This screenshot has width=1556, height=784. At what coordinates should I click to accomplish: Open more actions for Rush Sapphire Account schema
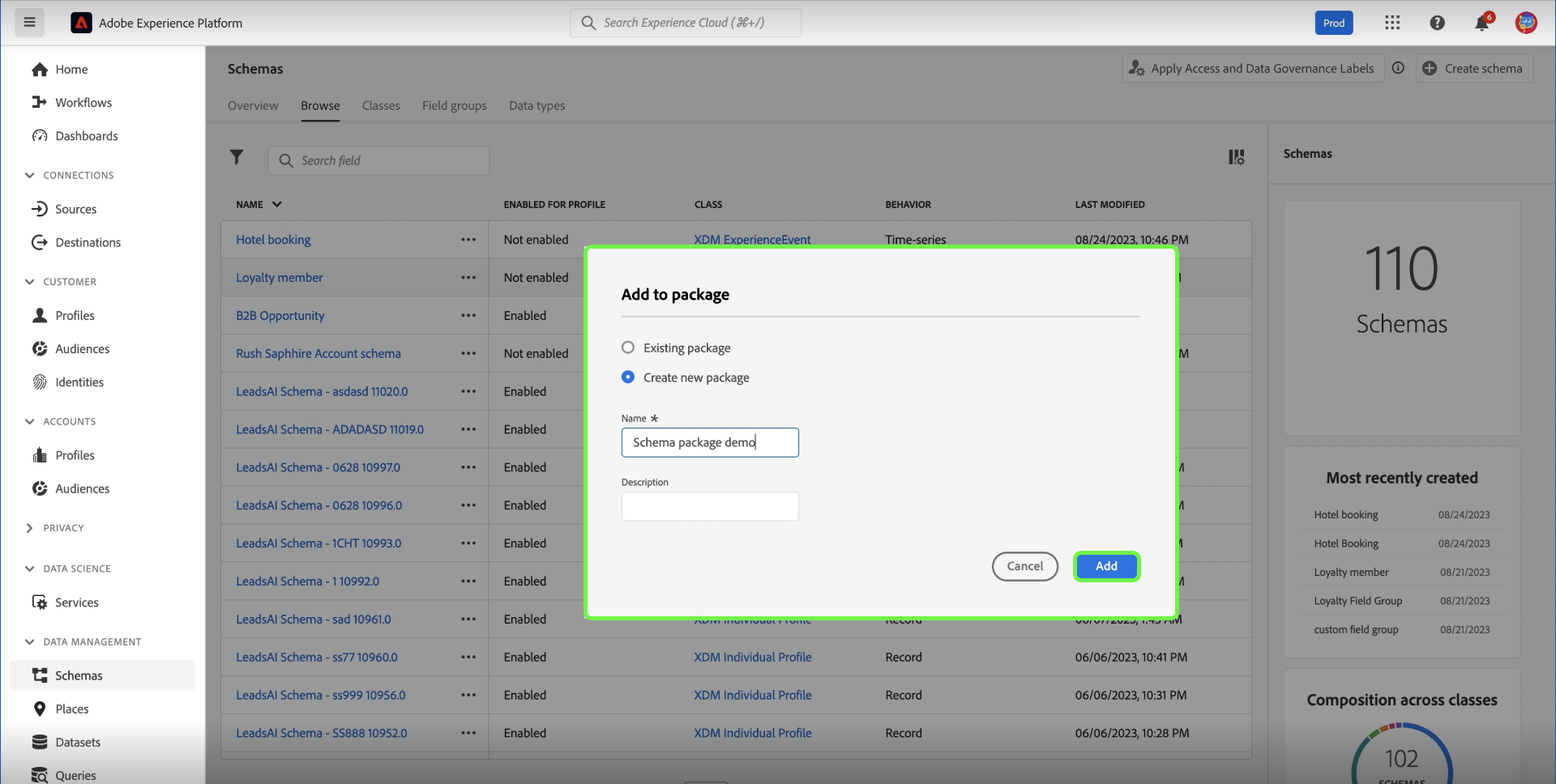(x=468, y=354)
